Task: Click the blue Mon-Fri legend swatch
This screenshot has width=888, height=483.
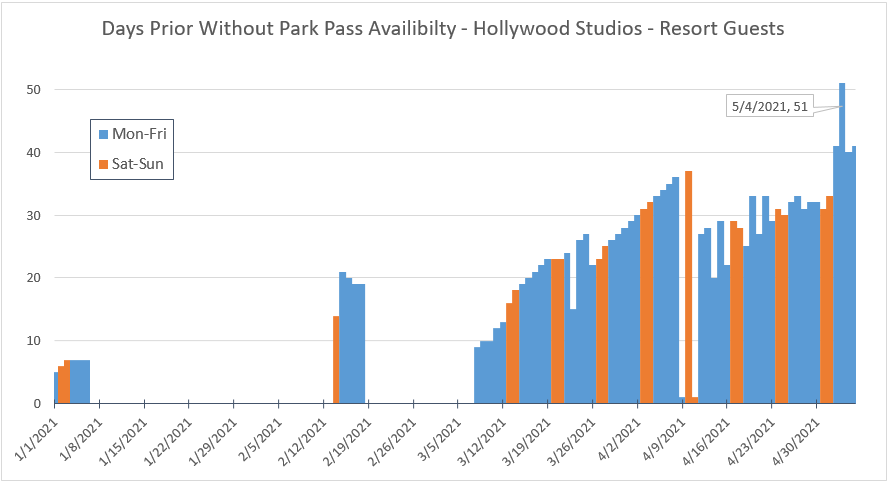Action: [103, 134]
